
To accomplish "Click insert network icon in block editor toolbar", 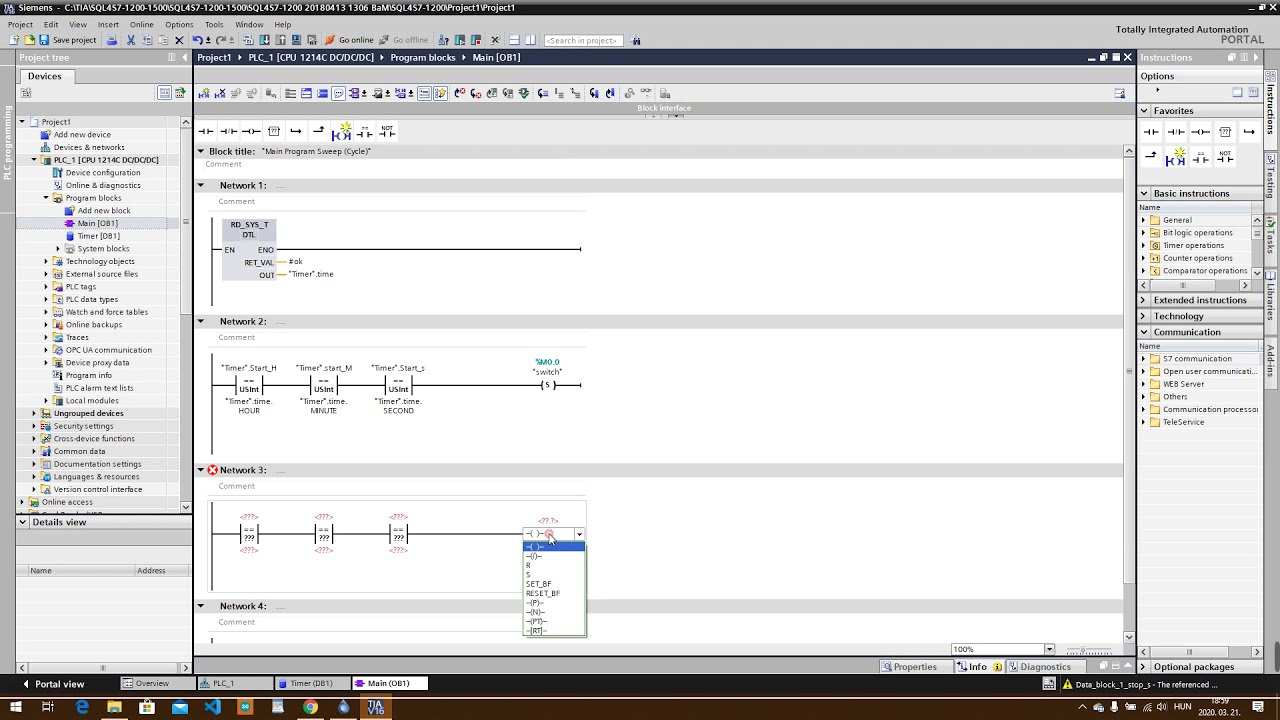I will pos(204,93).
